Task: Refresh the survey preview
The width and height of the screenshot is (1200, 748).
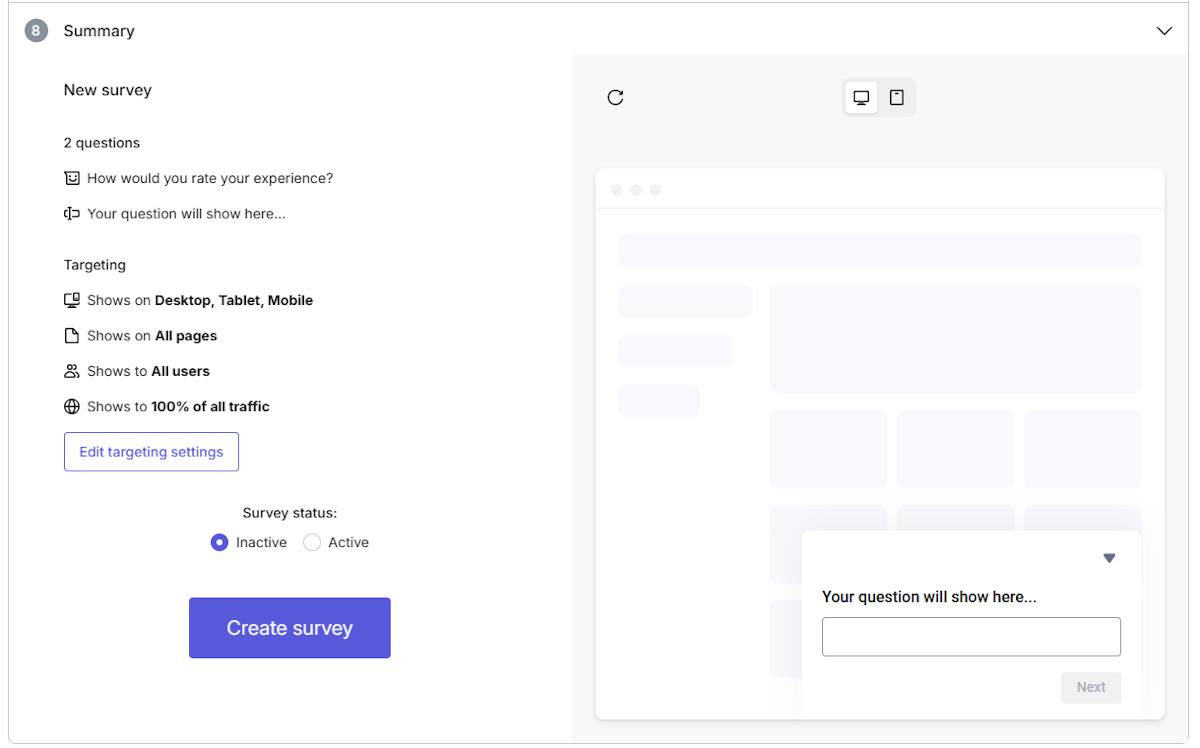Action: point(615,97)
